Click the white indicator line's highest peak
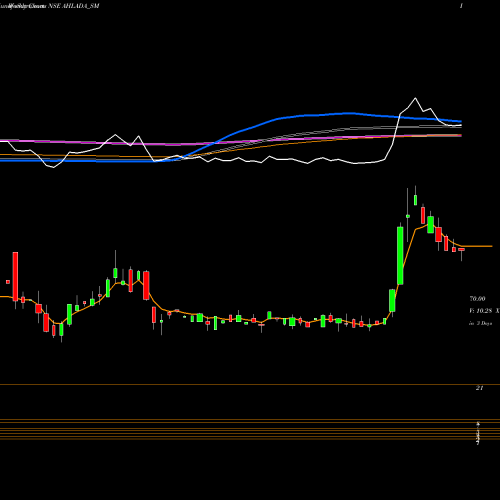Screen dimensions: 500x500 (415, 98)
